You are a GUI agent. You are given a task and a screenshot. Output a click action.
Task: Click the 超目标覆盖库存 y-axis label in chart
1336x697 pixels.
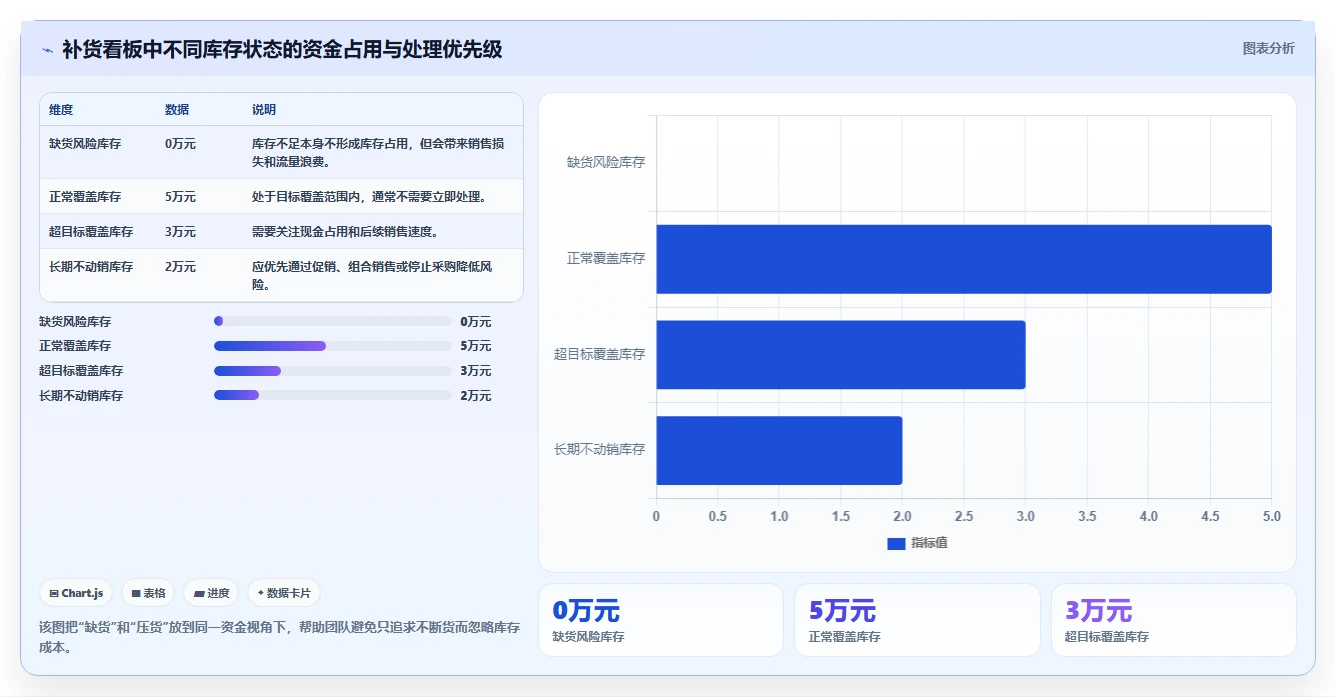click(x=600, y=354)
